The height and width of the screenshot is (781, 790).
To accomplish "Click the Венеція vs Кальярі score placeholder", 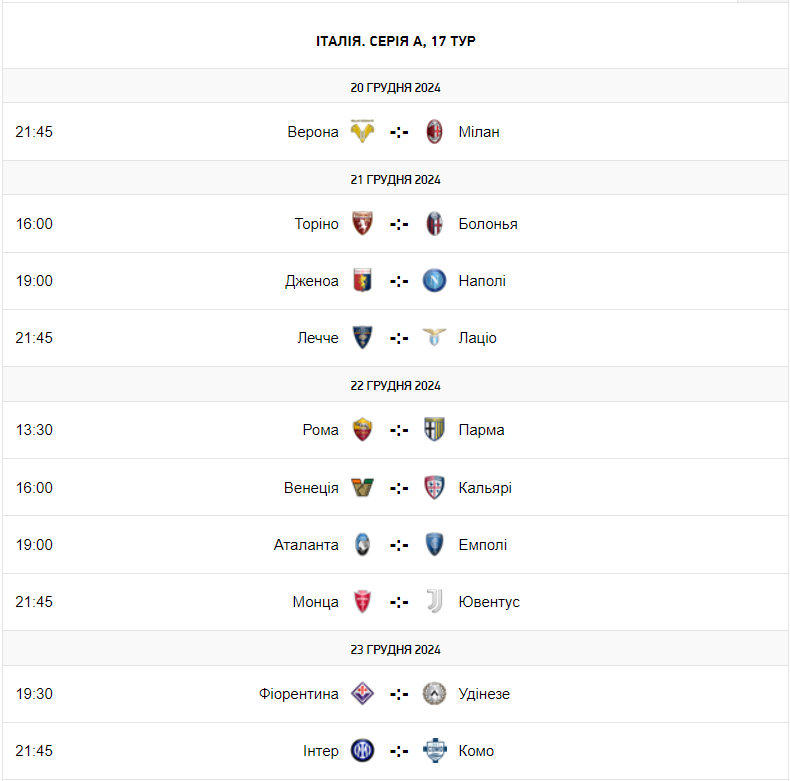I will click(x=399, y=488).
